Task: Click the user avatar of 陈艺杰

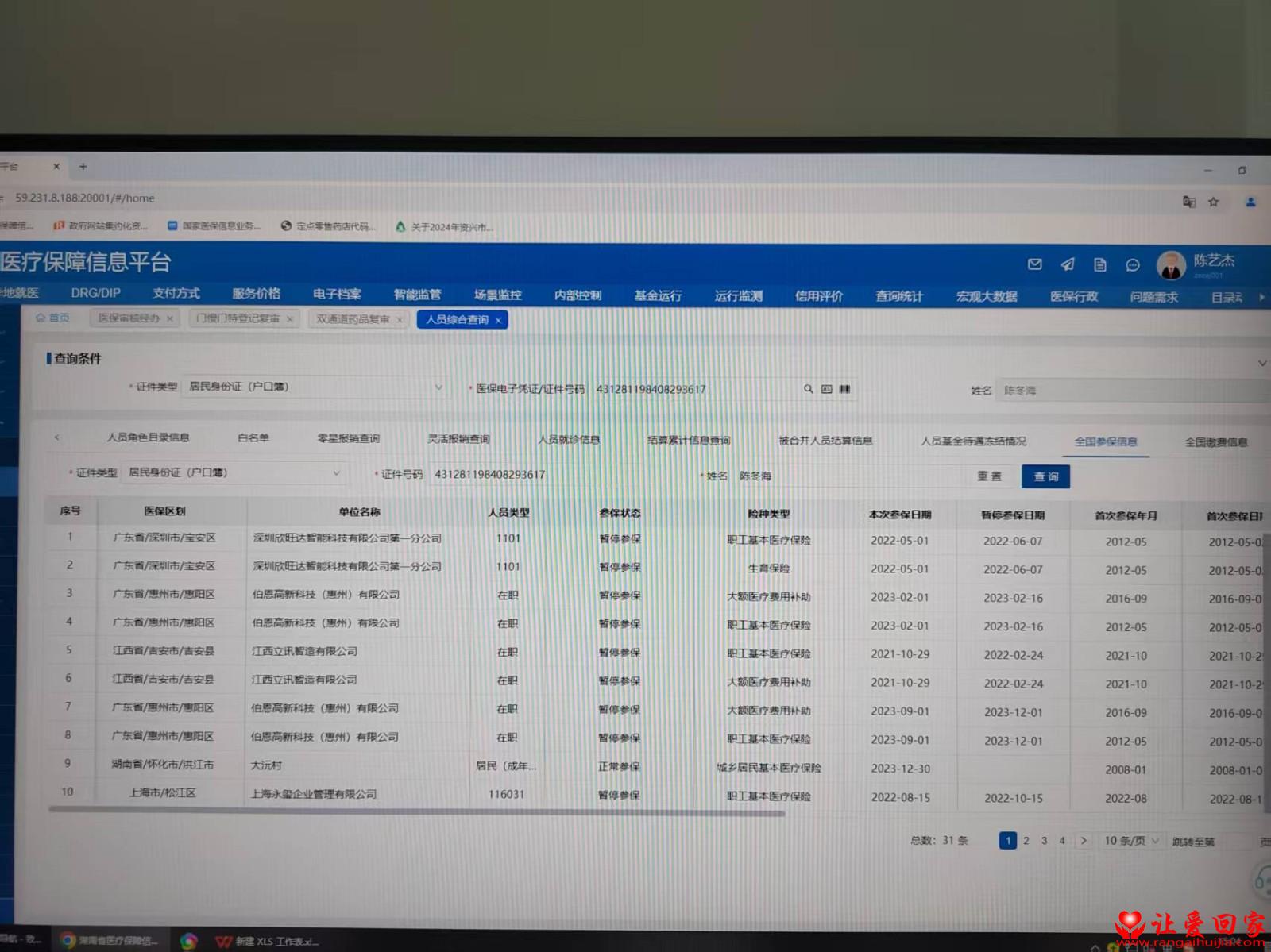Action: 1171,266
